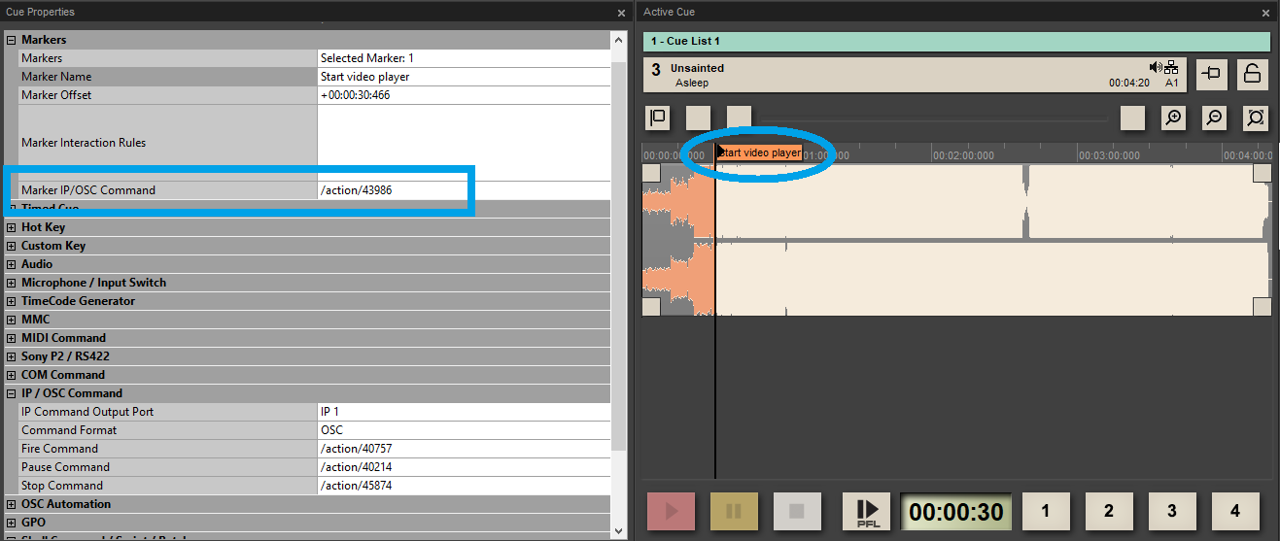The image size is (1280, 541).
Task: Click preset button 1
Action: pyautogui.click(x=1046, y=511)
